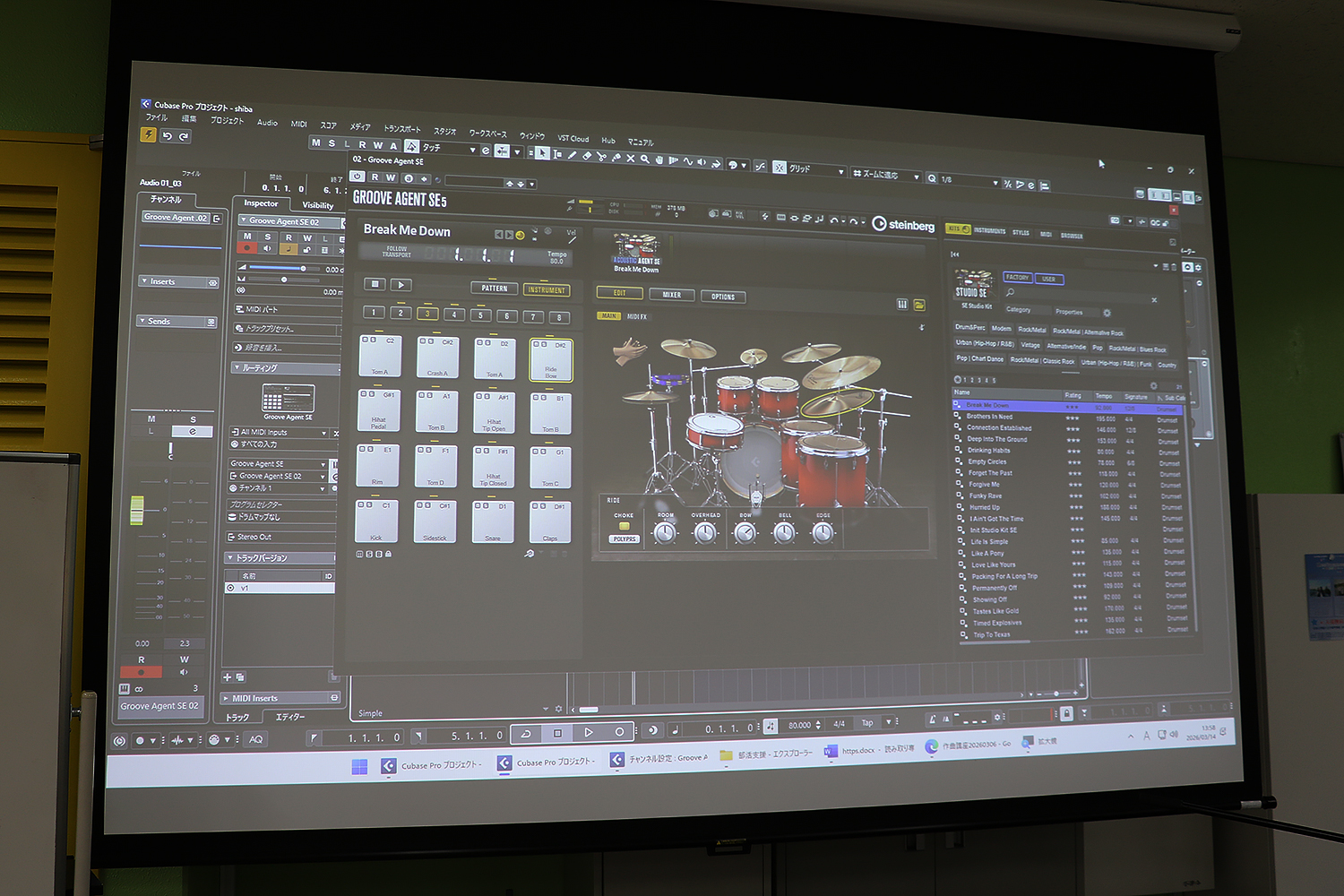
Task: Toggle the plug-in power bypass button
Action: (x=358, y=177)
